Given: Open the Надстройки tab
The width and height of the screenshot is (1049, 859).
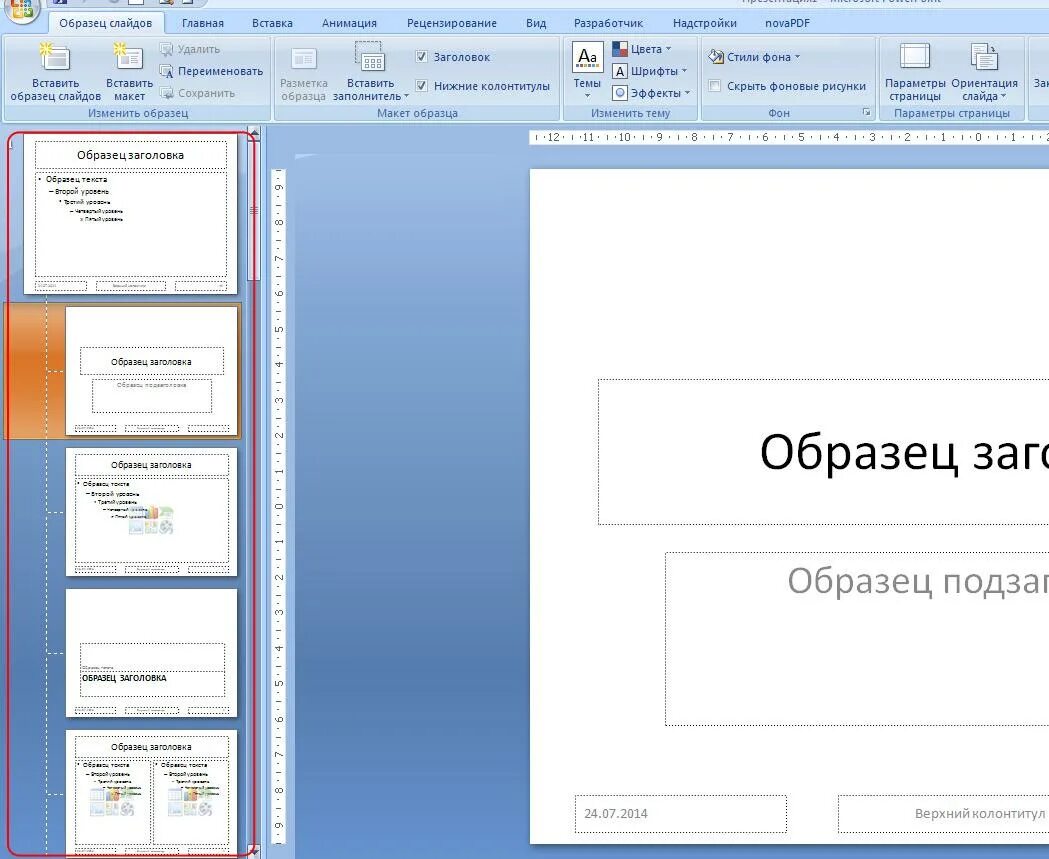Looking at the screenshot, I should tap(704, 23).
